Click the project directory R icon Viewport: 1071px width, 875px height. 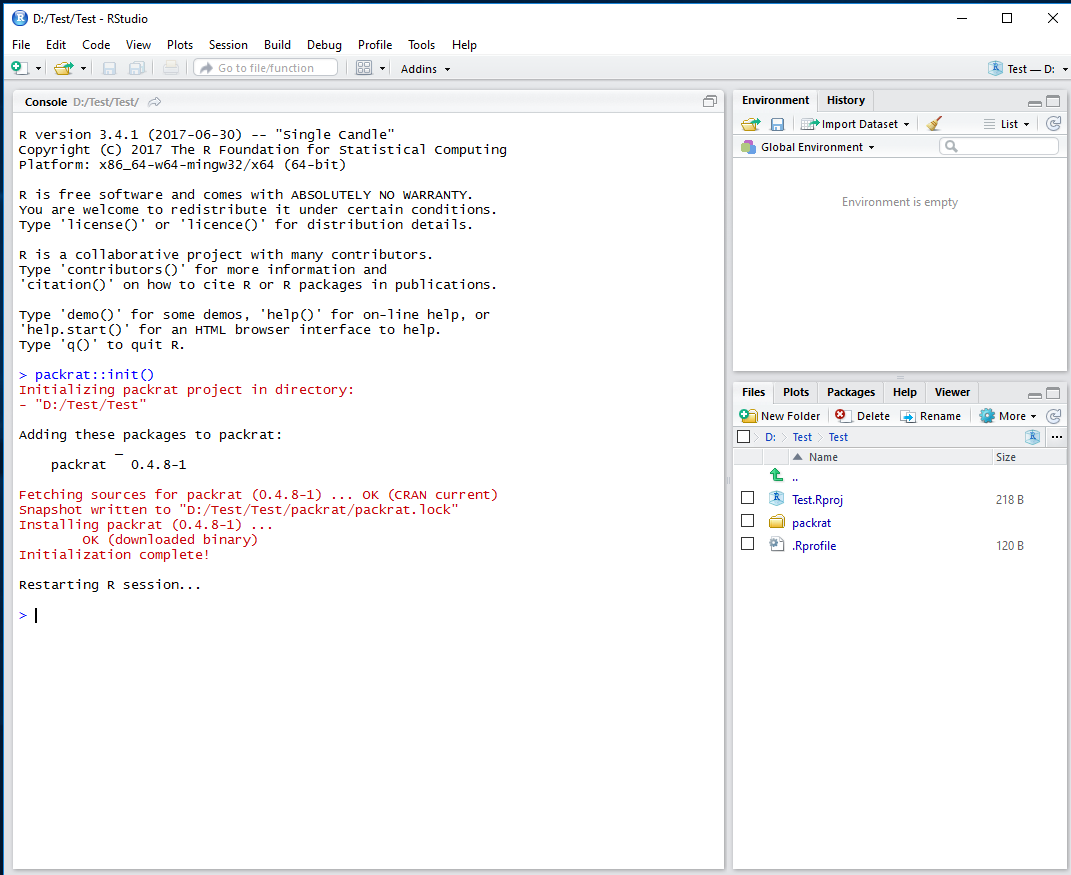click(1032, 437)
